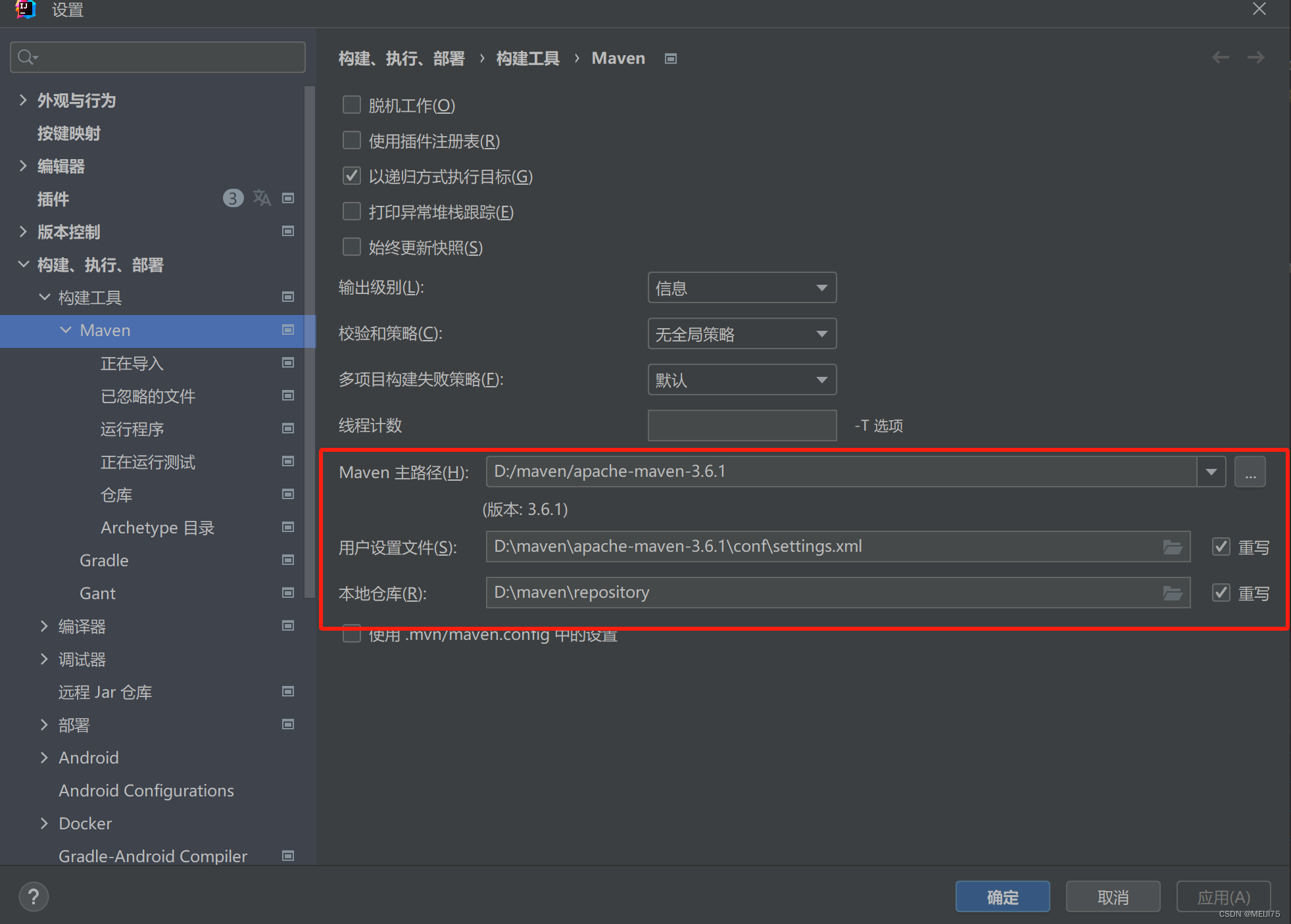Viewport: 1291px width, 924px height.
Task: Uncheck 以递归方式执行目标 checkbox
Action: [x=352, y=176]
